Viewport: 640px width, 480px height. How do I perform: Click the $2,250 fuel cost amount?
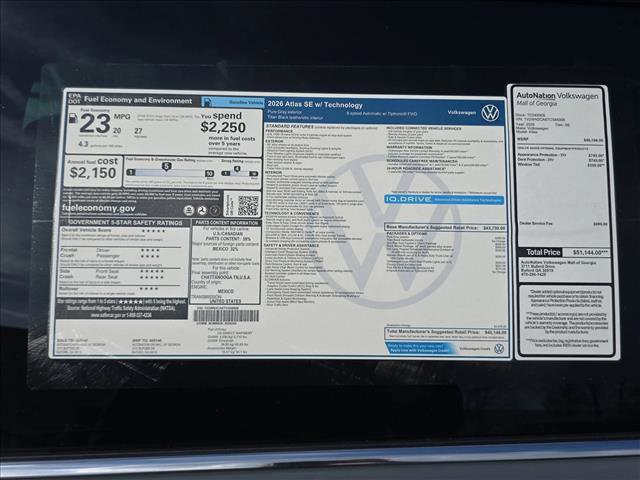(223, 127)
